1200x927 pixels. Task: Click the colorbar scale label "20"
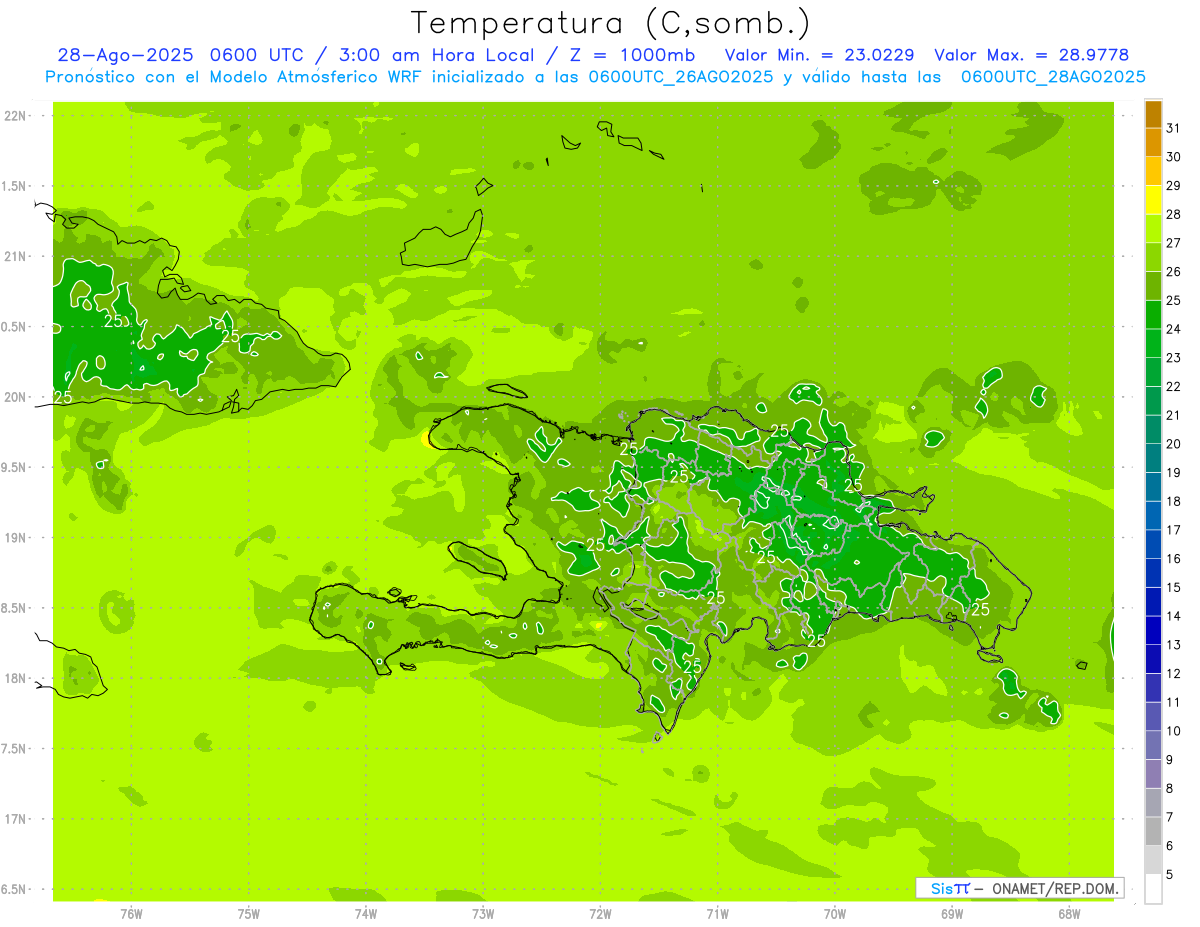click(1173, 444)
